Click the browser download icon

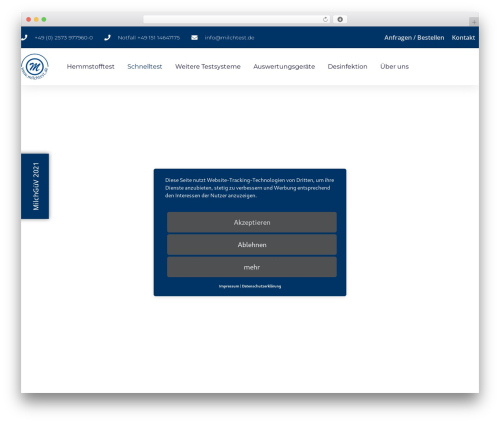point(340,20)
